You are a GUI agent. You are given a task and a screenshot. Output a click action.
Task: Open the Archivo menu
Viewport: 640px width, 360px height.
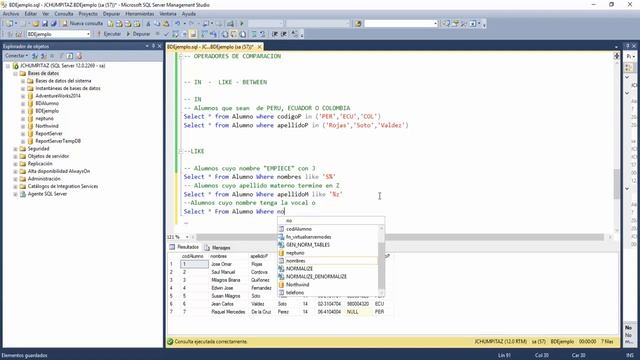click(11, 13)
